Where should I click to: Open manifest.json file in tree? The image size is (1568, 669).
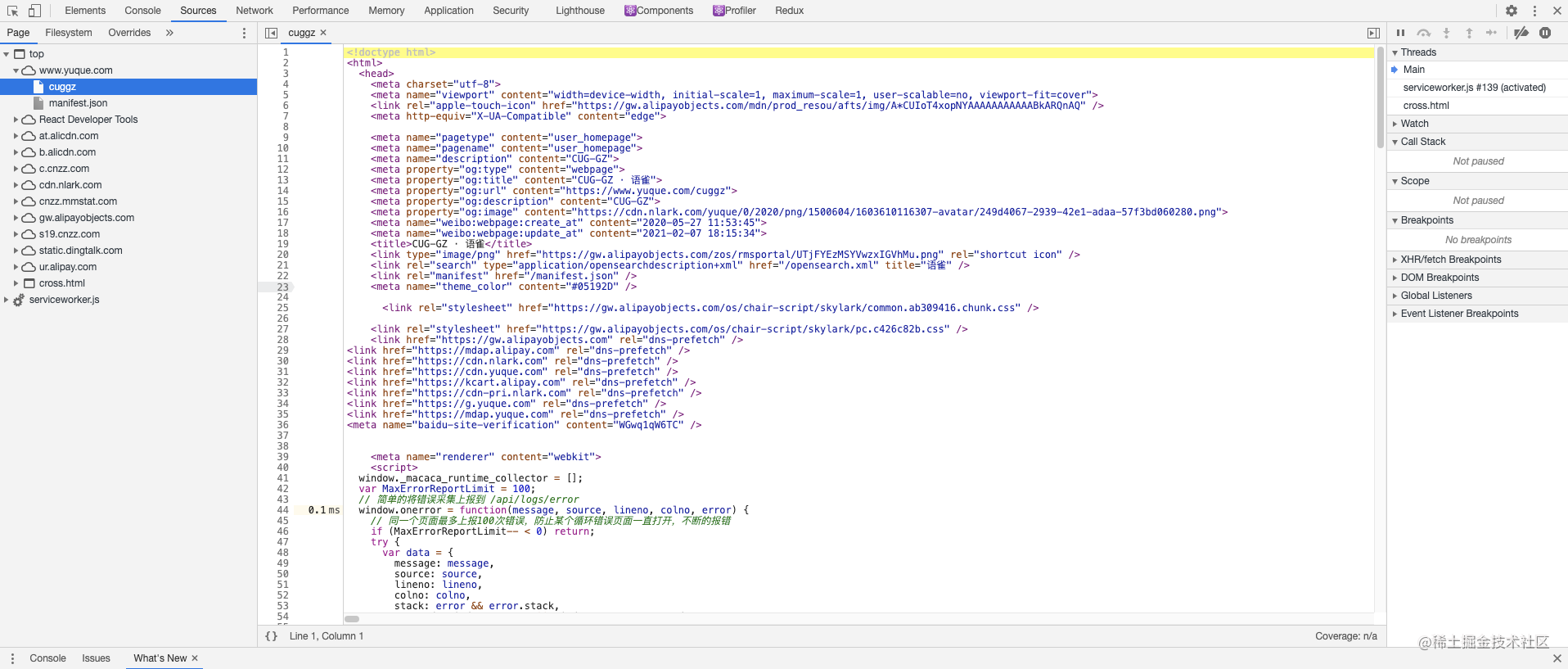click(78, 103)
